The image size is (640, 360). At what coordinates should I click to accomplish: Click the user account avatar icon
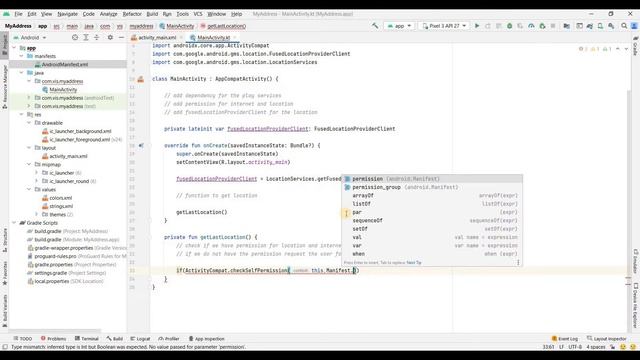635,26
